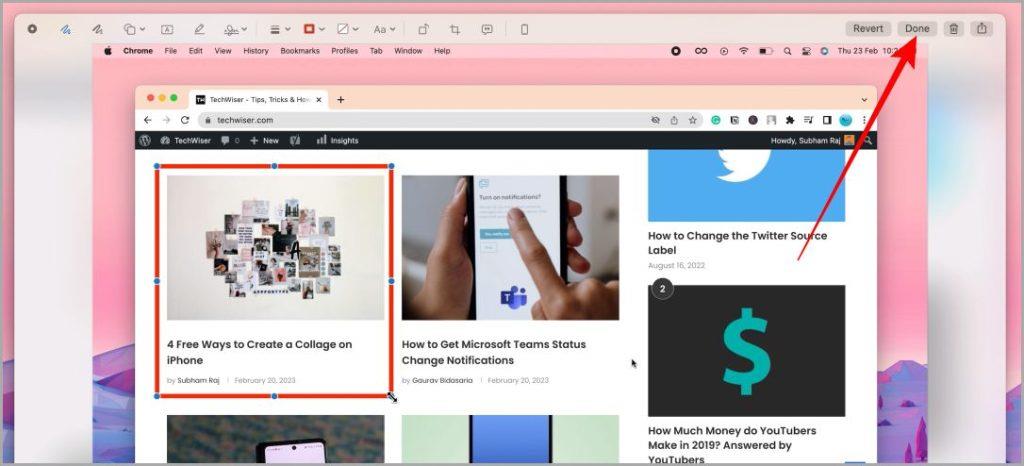Image resolution: width=1024 pixels, height=466 pixels.
Task: Click the Rotate icon in markup toolbar
Action: click(x=423, y=29)
